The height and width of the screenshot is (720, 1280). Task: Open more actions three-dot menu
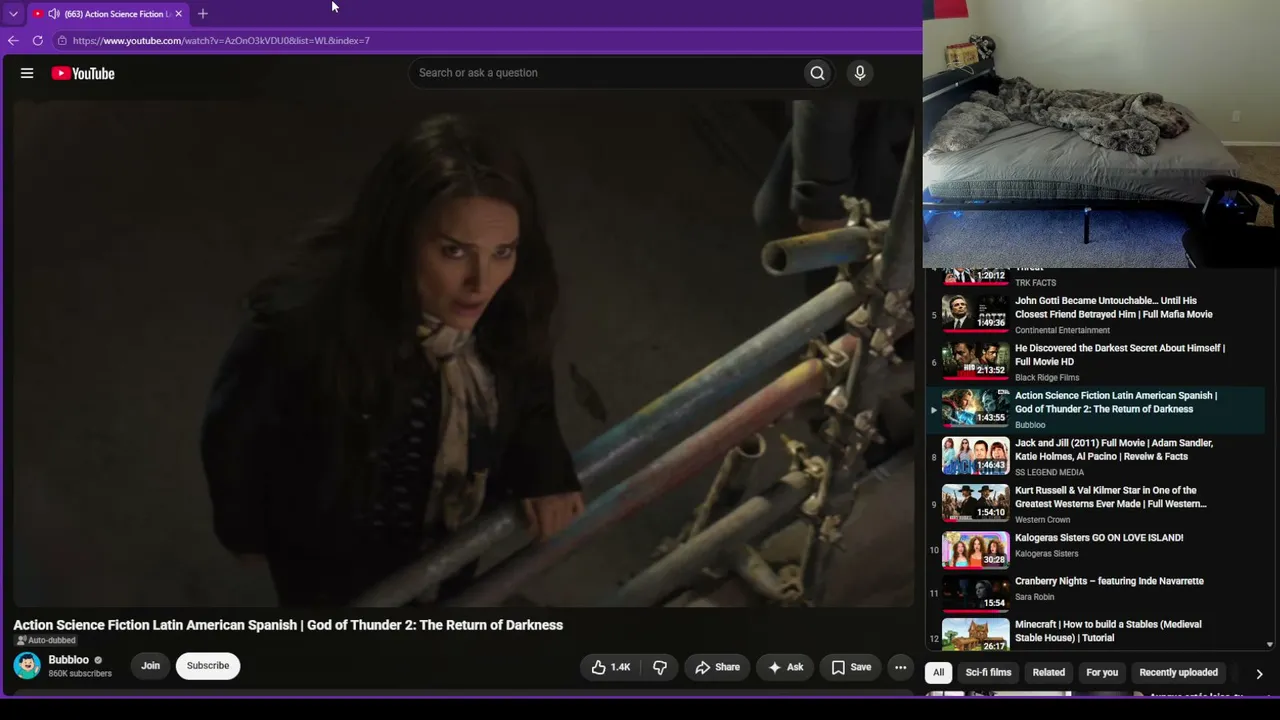click(x=900, y=667)
